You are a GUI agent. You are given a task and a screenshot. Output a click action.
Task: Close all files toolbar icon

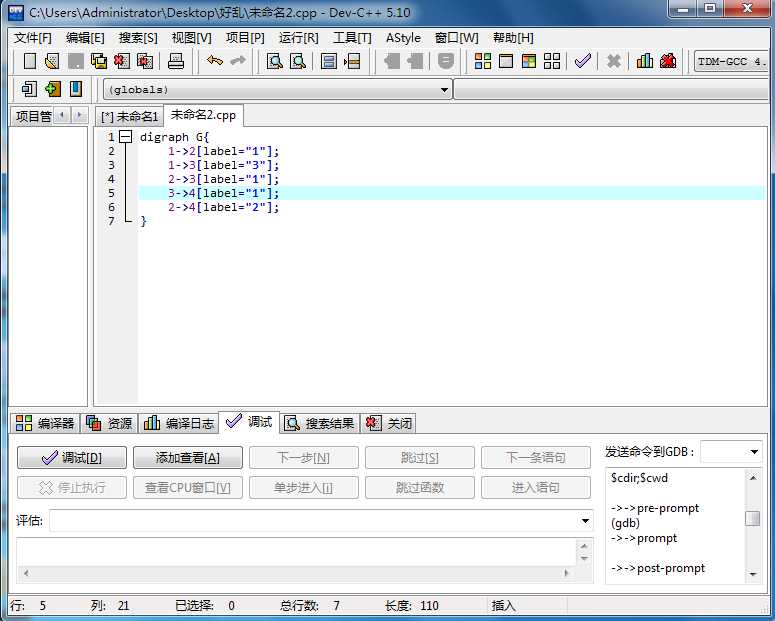coord(145,61)
